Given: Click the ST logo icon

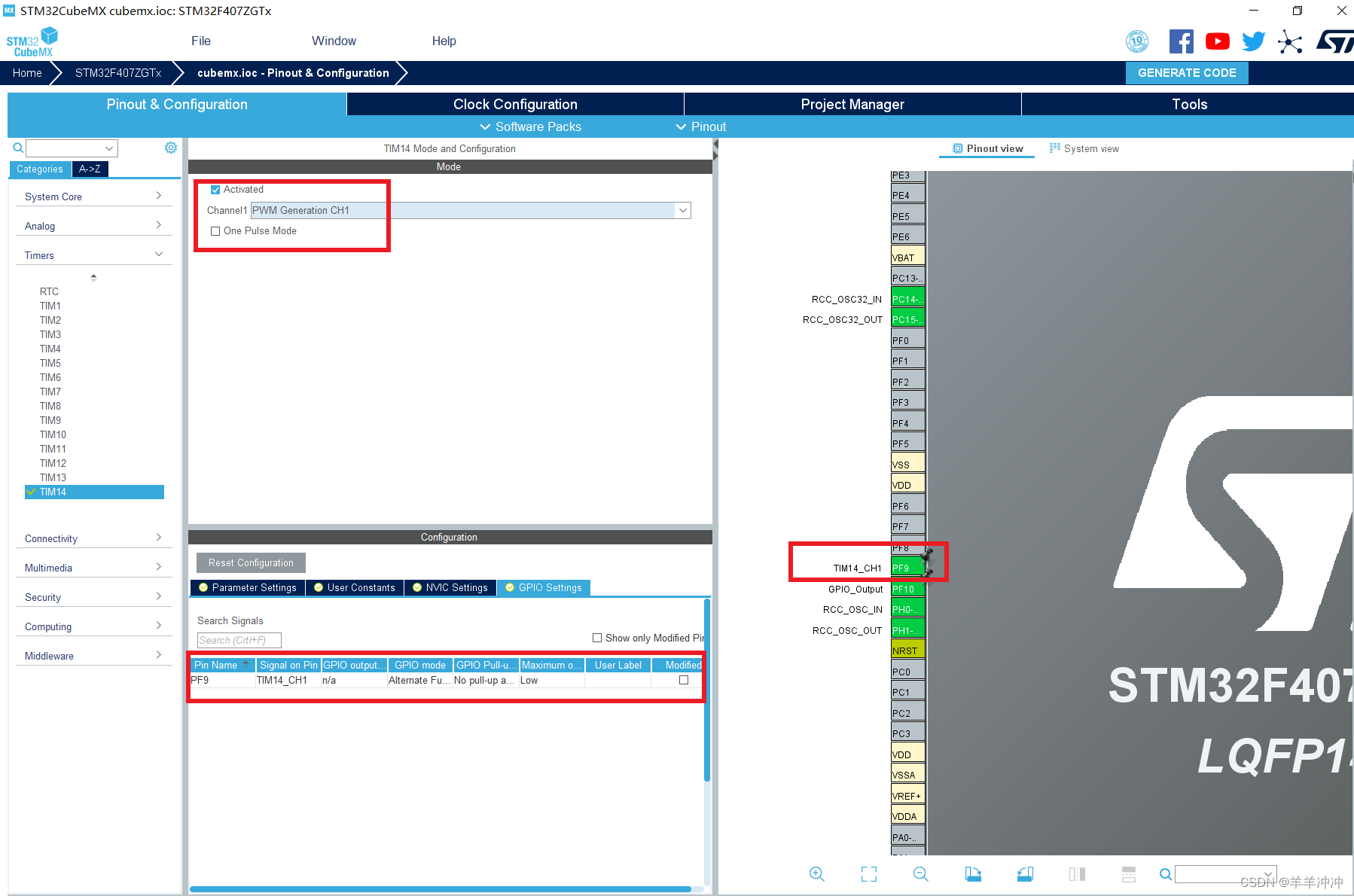Looking at the screenshot, I should pos(1334,41).
